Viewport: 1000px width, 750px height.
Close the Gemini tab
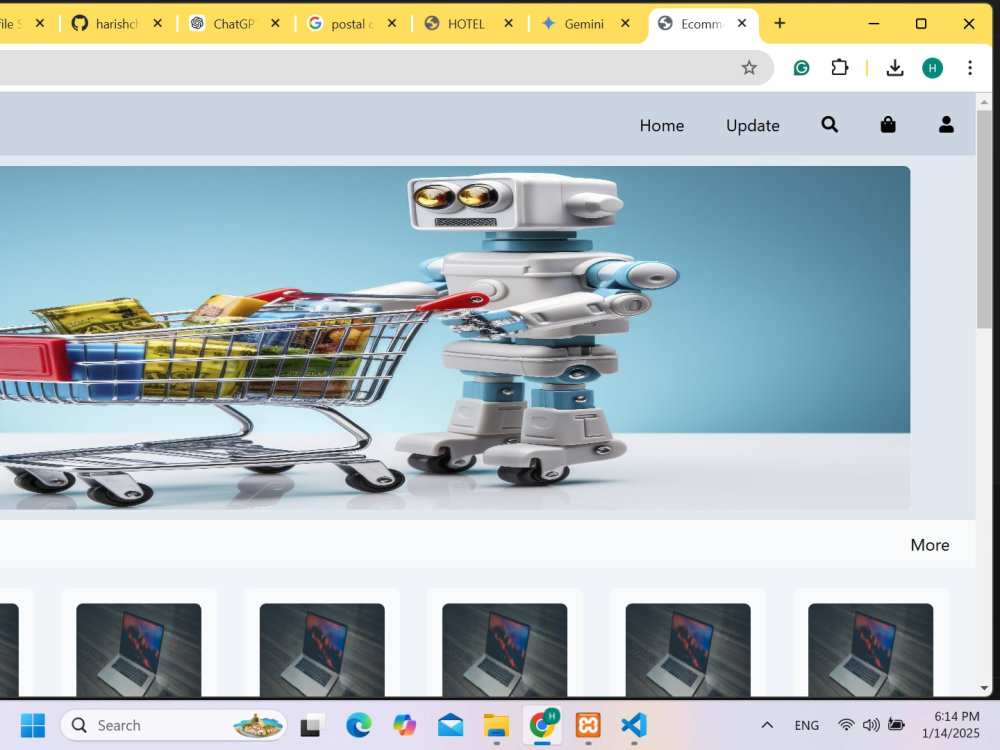pyautogui.click(x=625, y=24)
